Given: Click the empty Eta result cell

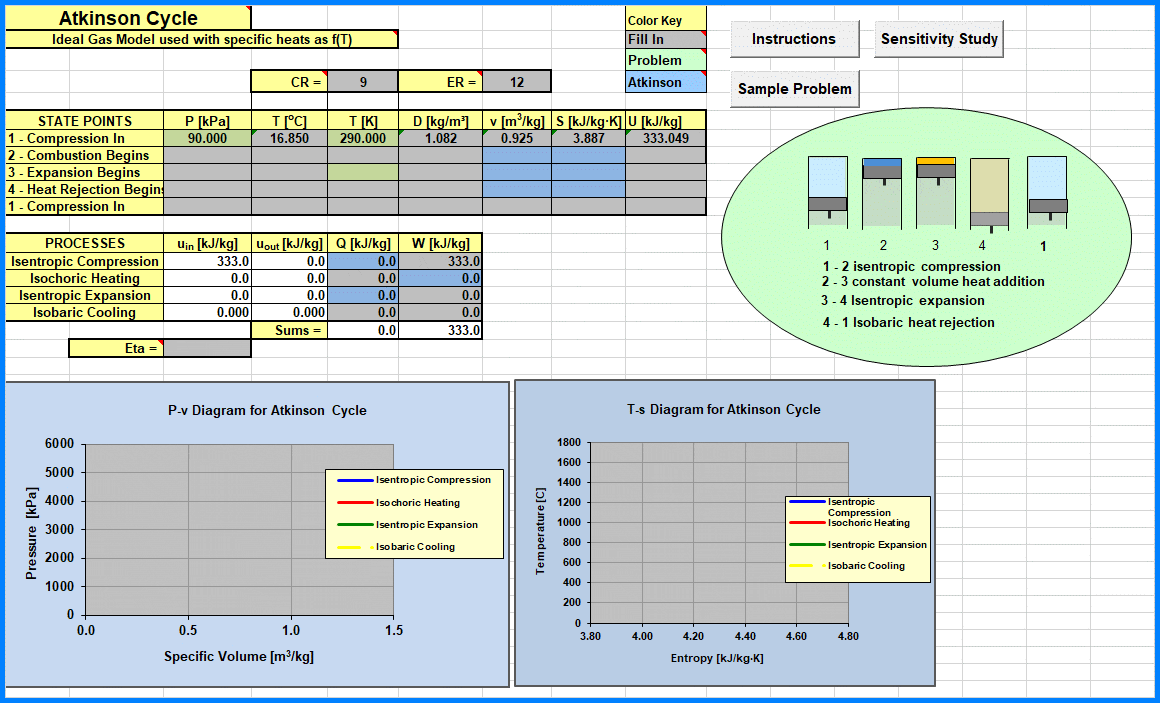Looking at the screenshot, I should pos(207,348).
